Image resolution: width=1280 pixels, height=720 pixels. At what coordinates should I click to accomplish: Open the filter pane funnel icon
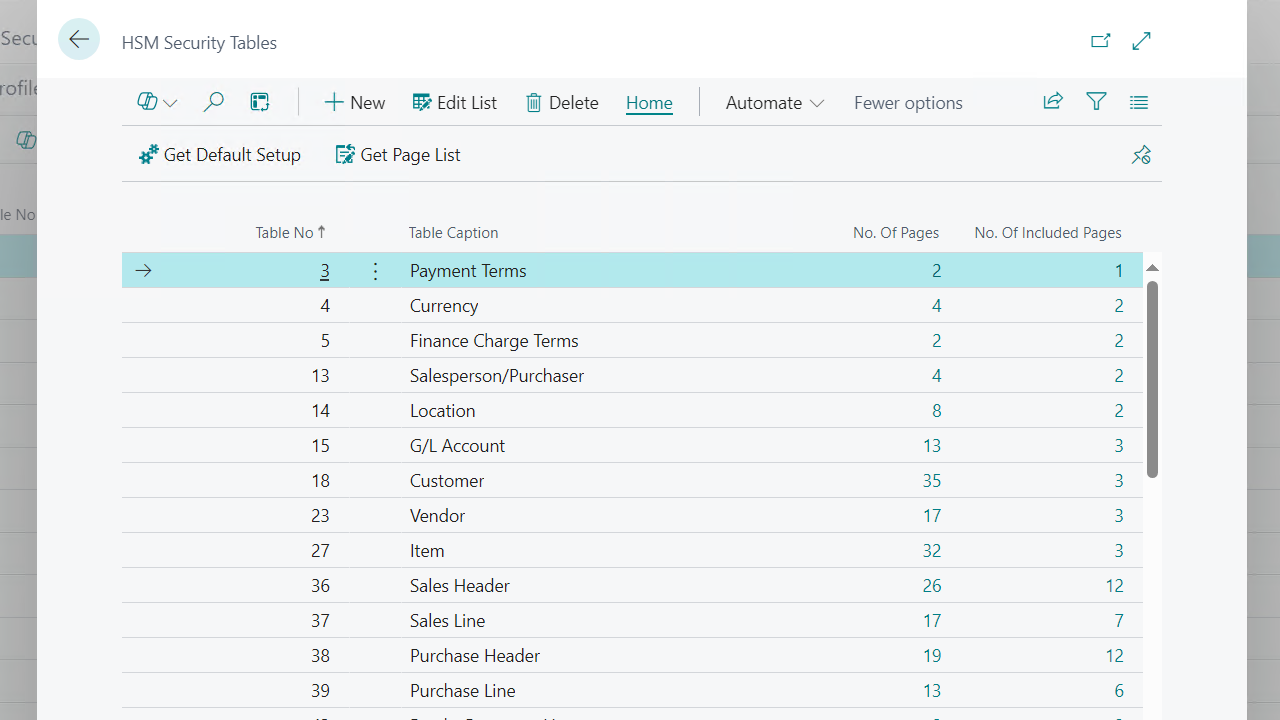point(1096,102)
